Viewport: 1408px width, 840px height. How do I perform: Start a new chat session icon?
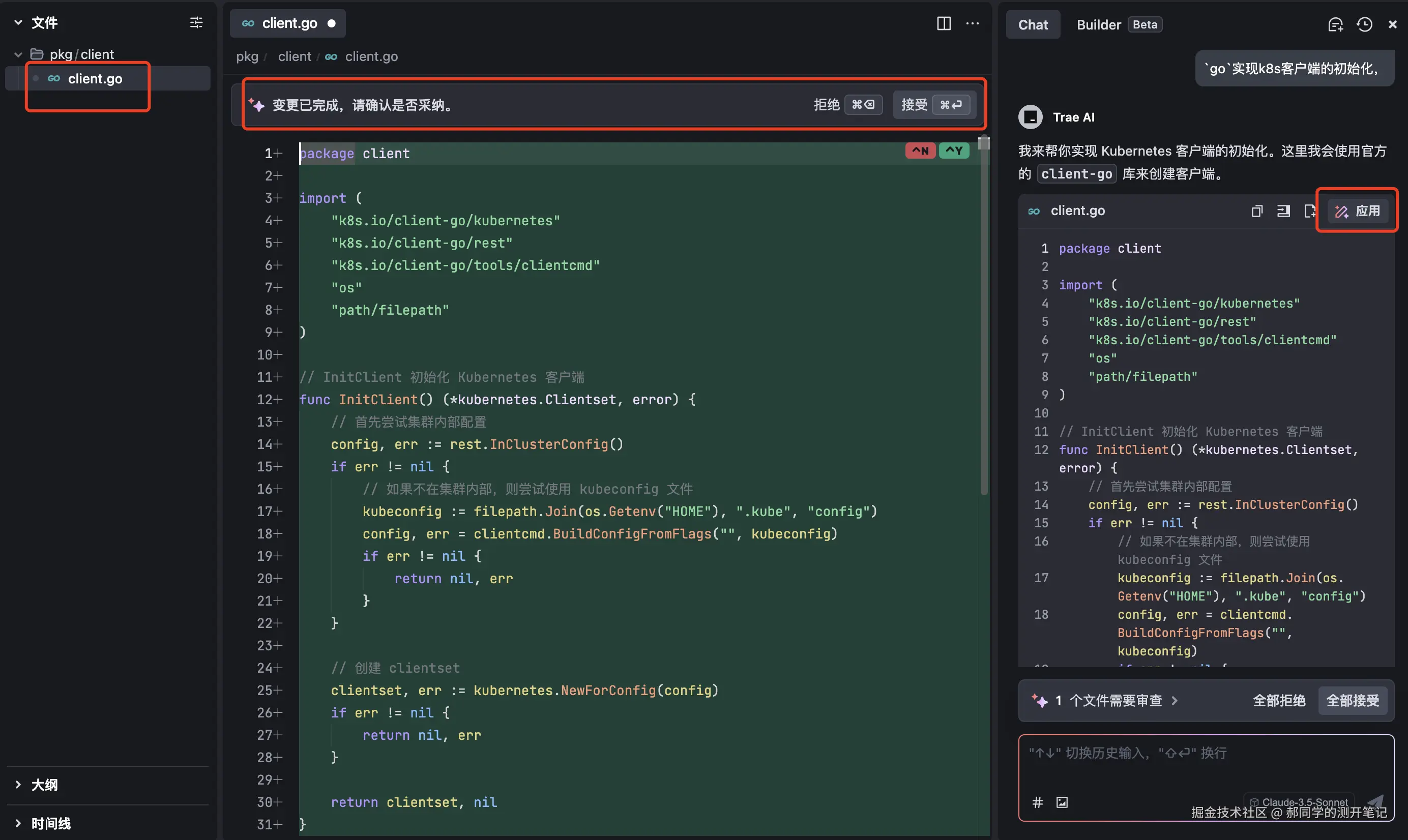(1335, 24)
